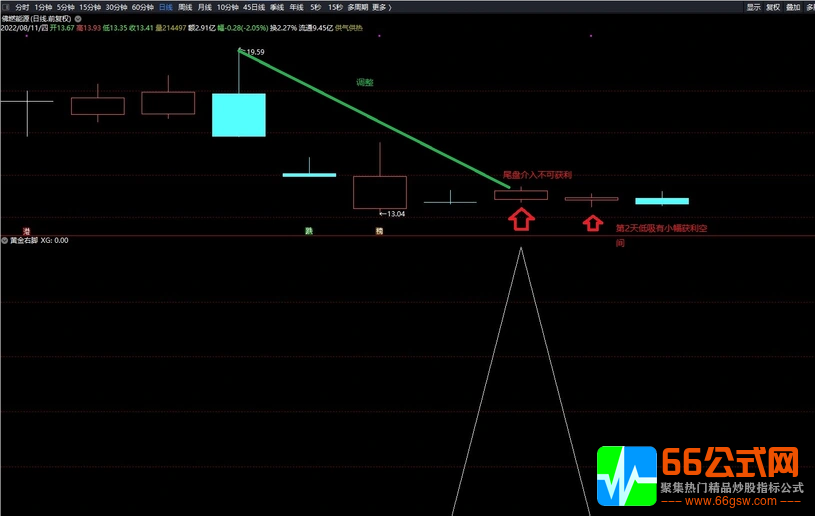Click the 叠加 overlay button
This screenshot has height=516, width=815.
[x=792, y=7]
